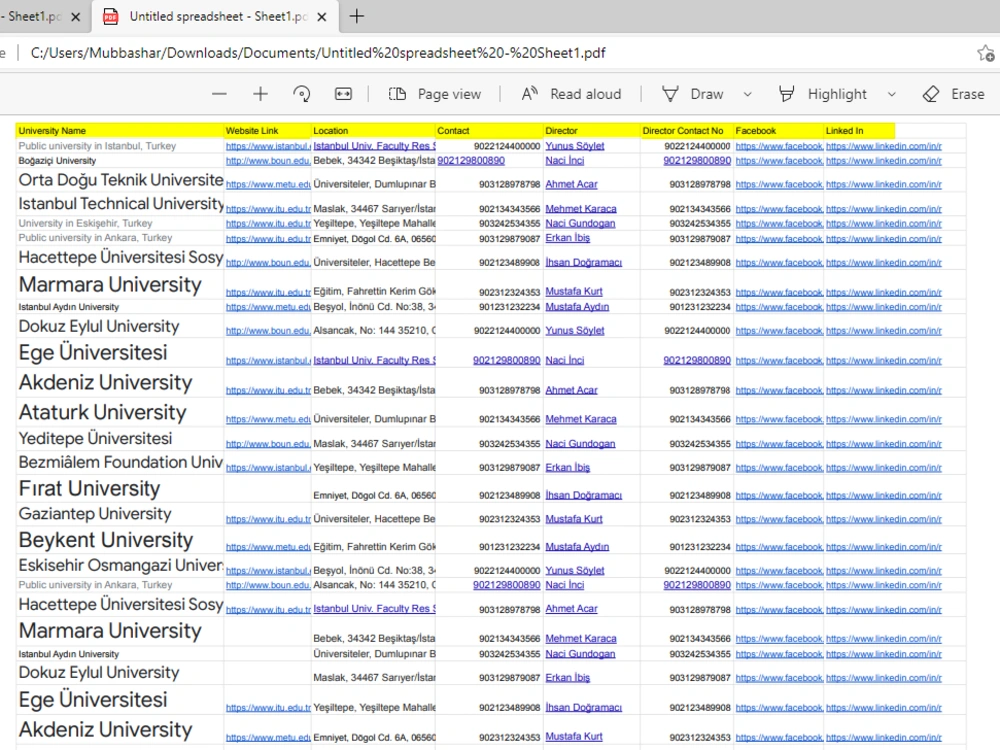Start Read aloud

[571, 94]
